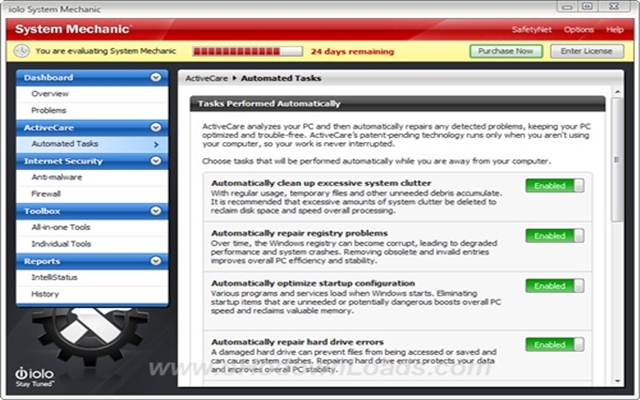Click the scroll up arrow
The height and width of the screenshot is (400, 640).
pyautogui.click(x=617, y=92)
